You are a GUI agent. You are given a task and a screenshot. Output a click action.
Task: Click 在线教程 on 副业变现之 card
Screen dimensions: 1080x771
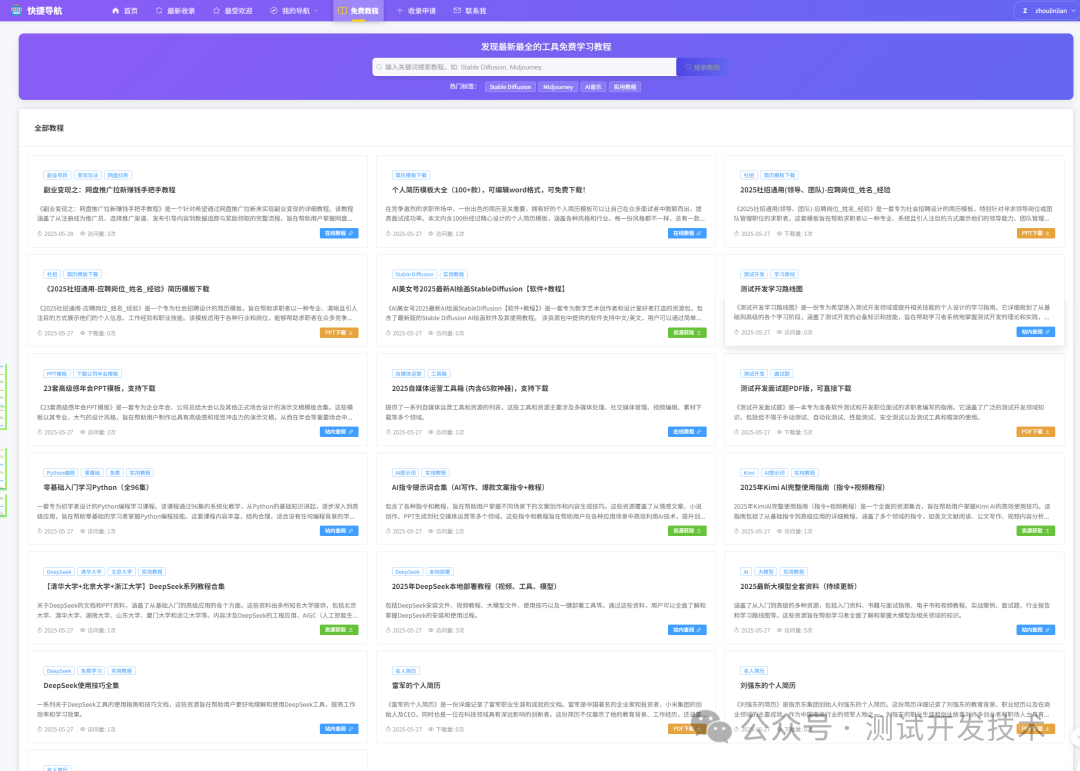338,233
